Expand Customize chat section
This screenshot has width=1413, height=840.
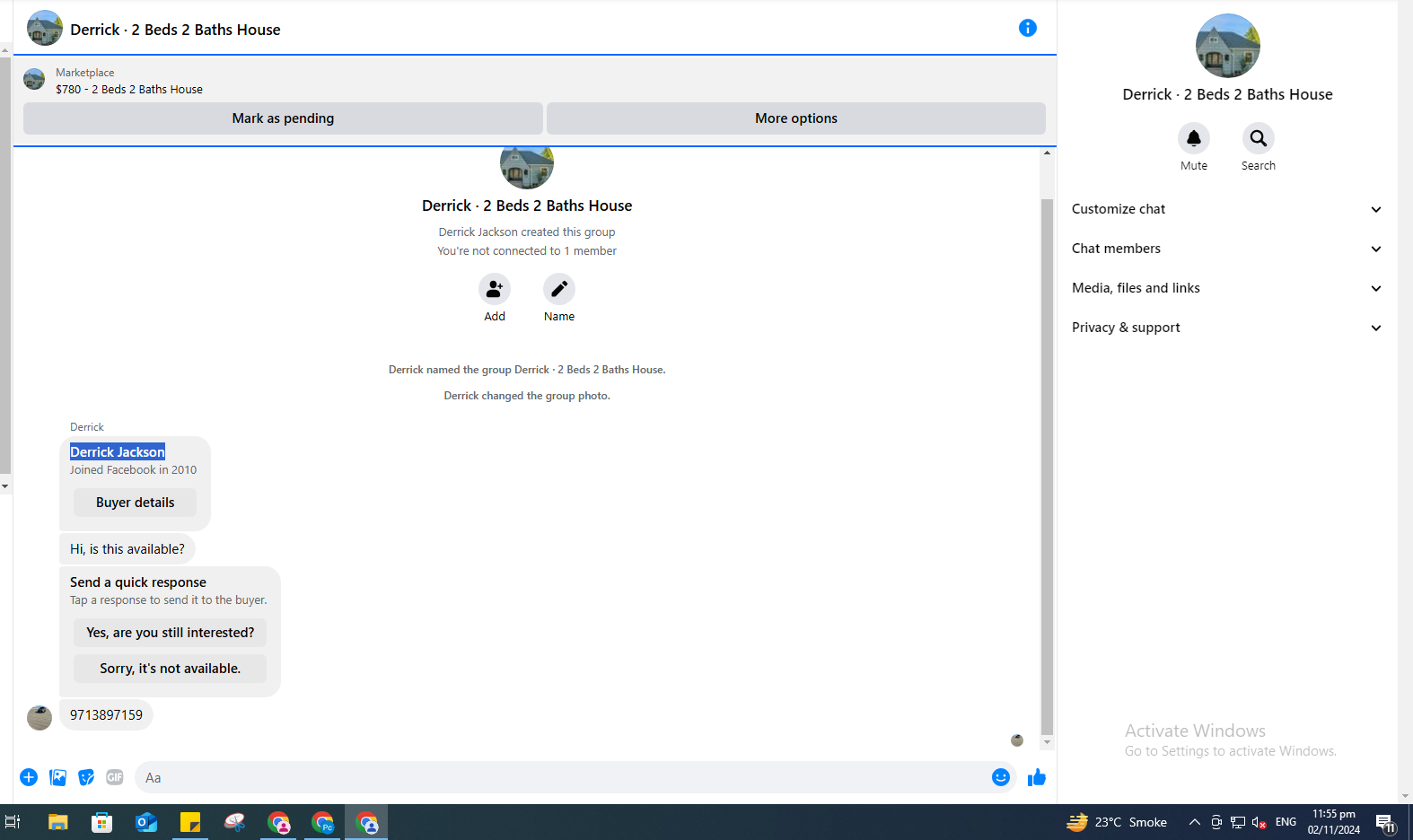[x=1227, y=209]
